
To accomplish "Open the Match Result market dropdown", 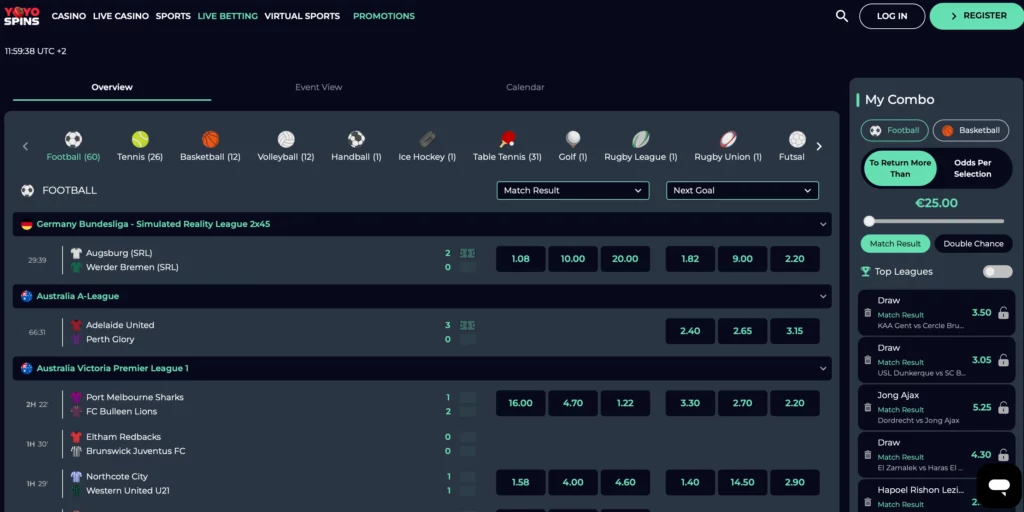I will (573, 191).
